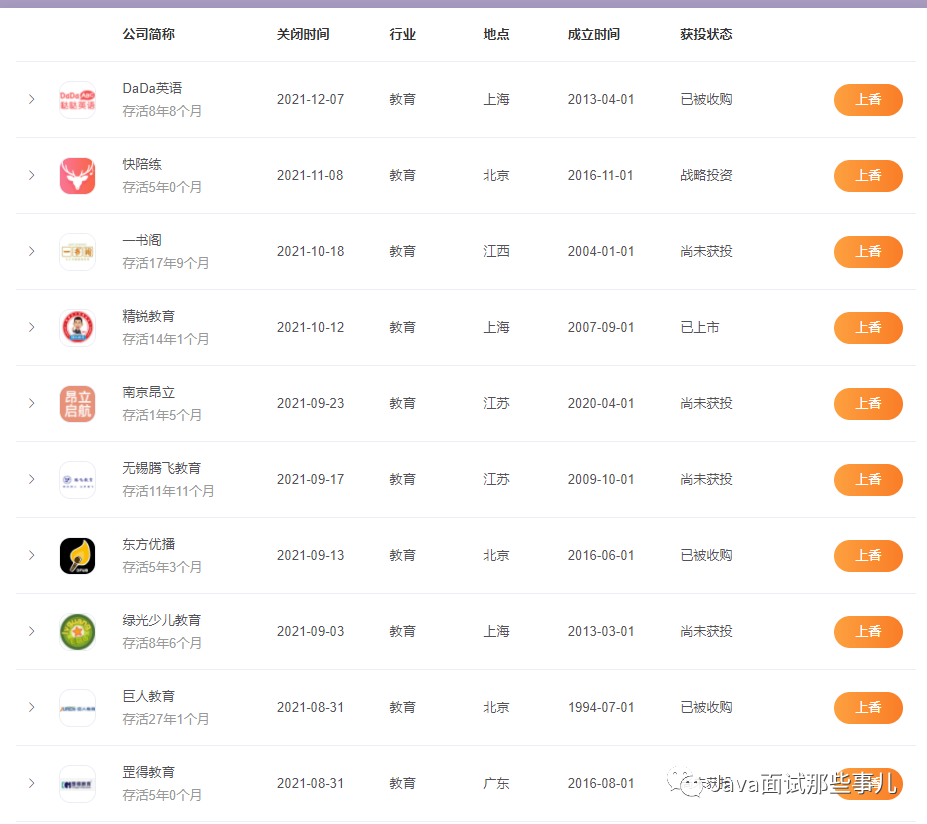Select the 快陪练 deer logo
Viewport: 927px width, 824px height.
77,175
